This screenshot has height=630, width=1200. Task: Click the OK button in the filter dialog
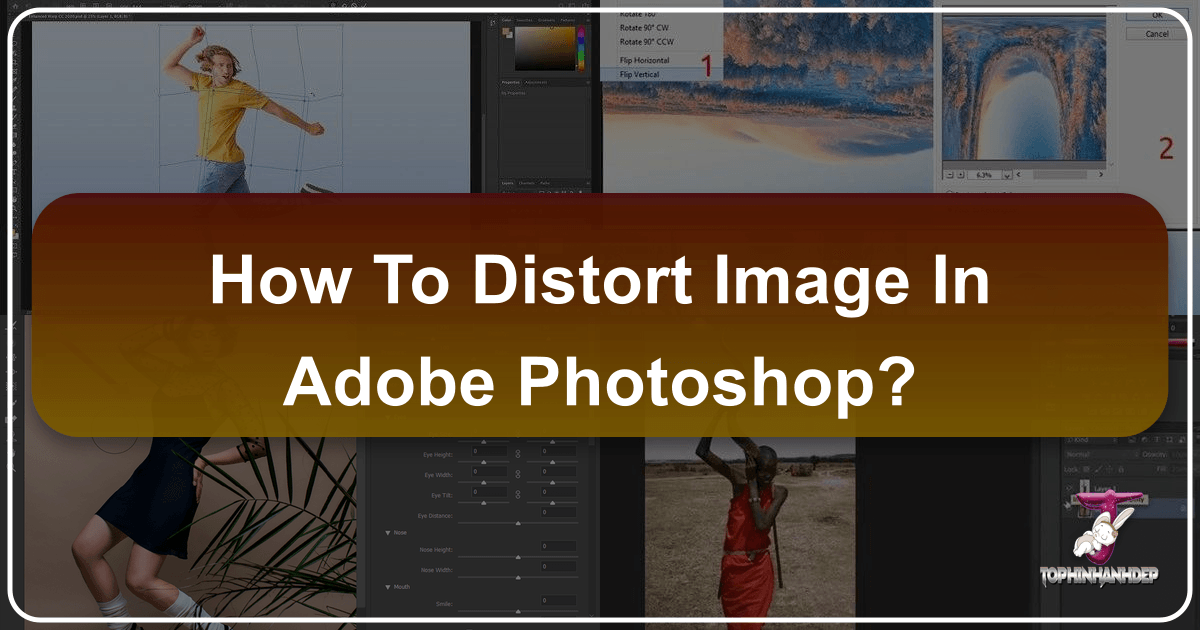click(1157, 14)
